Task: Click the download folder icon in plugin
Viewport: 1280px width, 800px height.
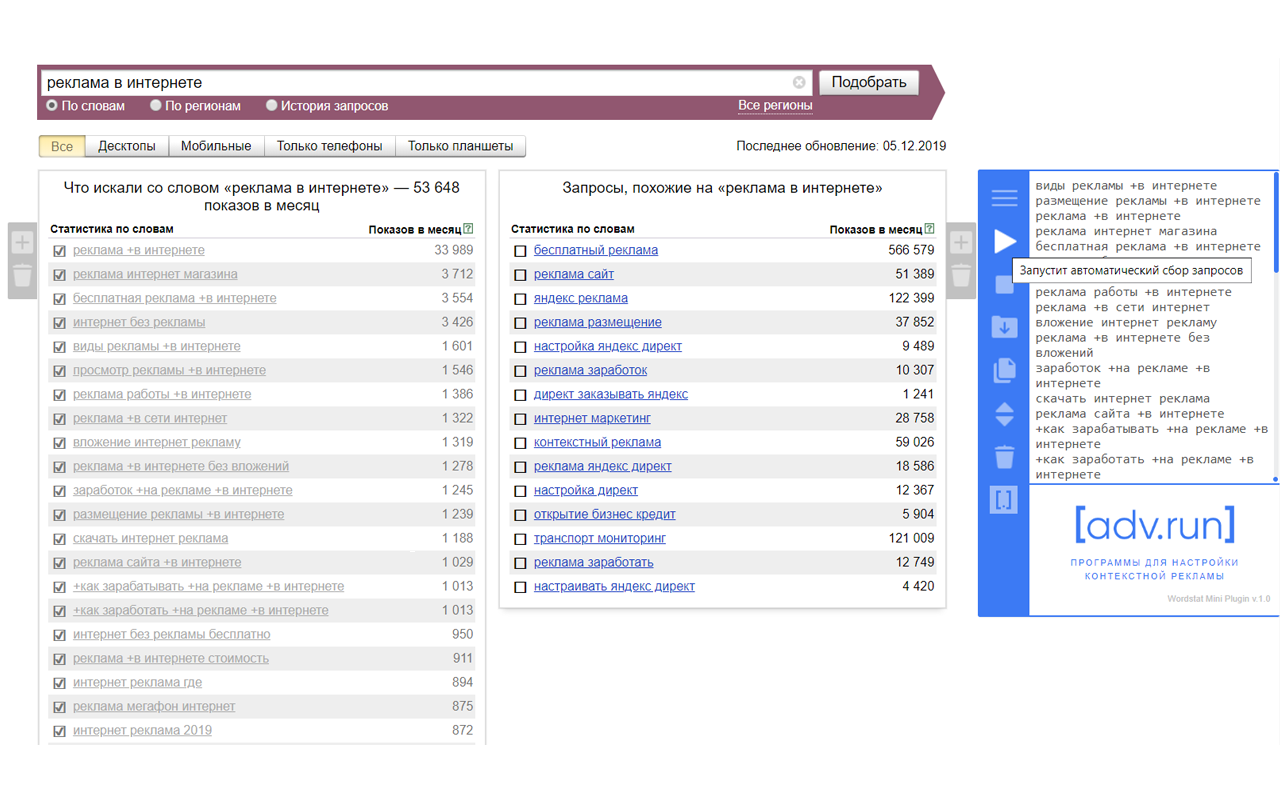Action: (1004, 327)
